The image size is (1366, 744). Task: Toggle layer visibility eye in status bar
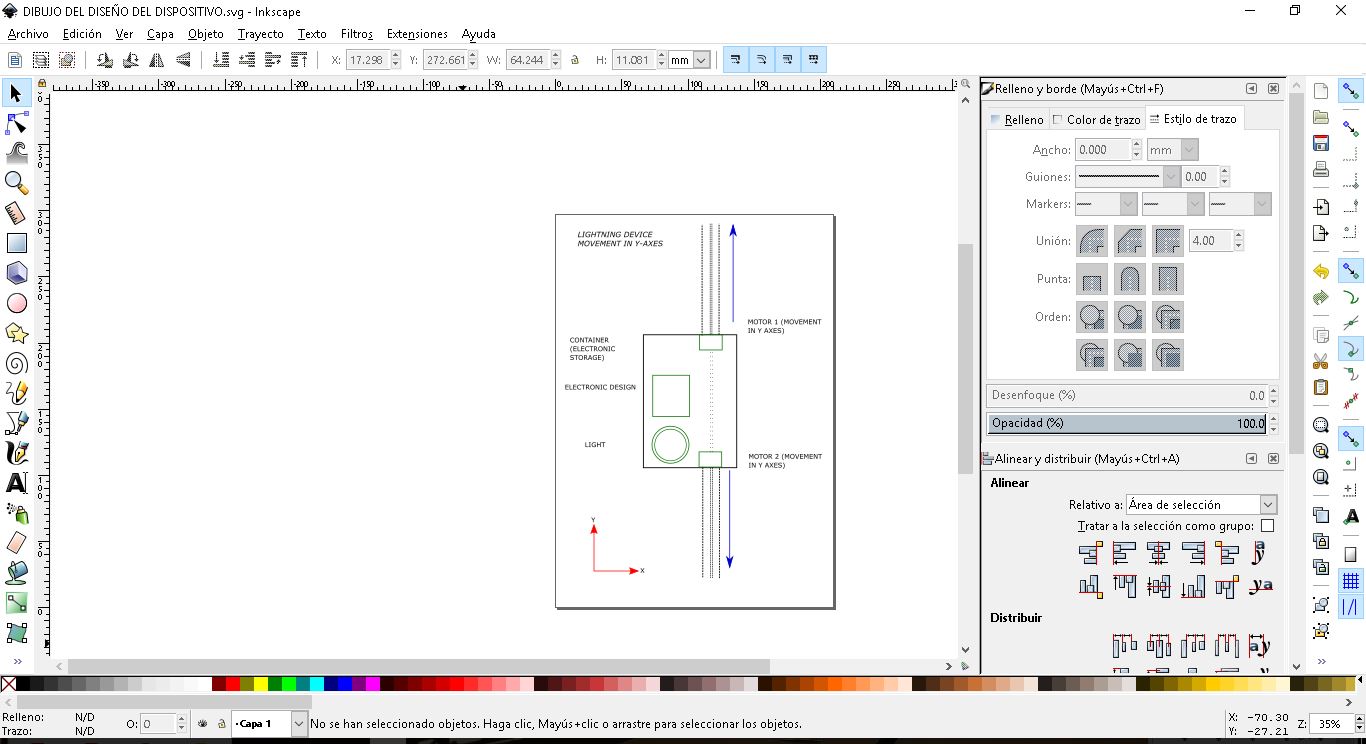coord(203,723)
